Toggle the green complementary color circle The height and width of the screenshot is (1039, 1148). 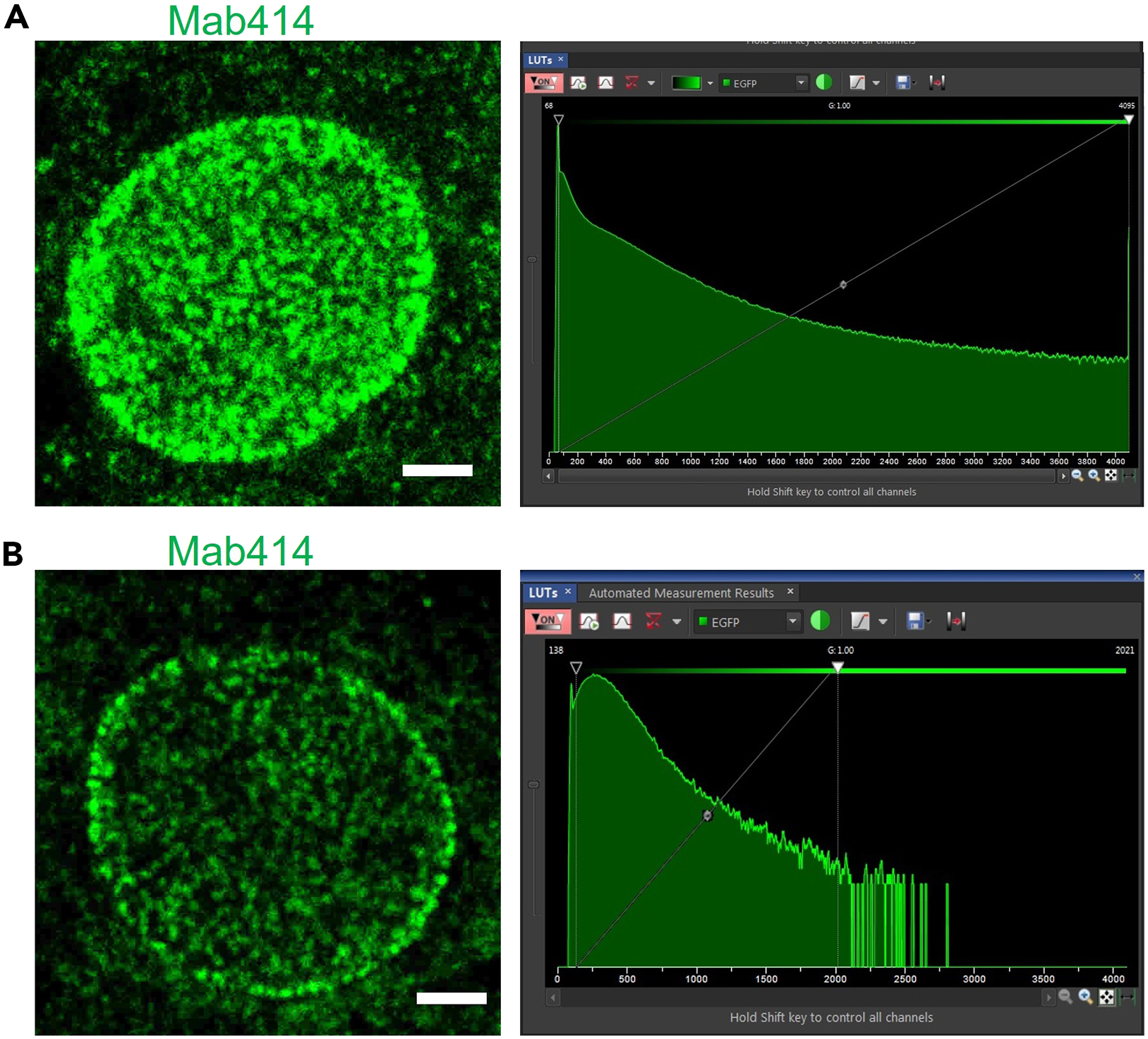tap(824, 83)
